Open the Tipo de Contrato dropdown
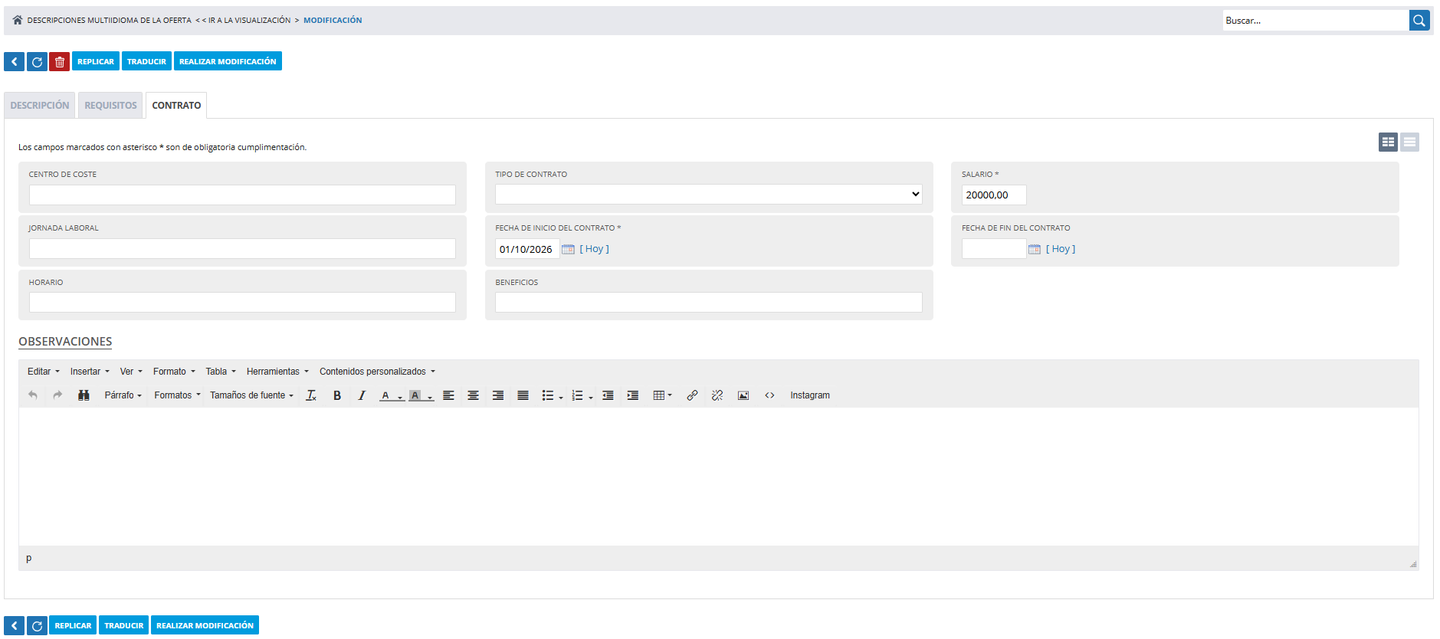The image size is (1440, 639). [x=709, y=195]
